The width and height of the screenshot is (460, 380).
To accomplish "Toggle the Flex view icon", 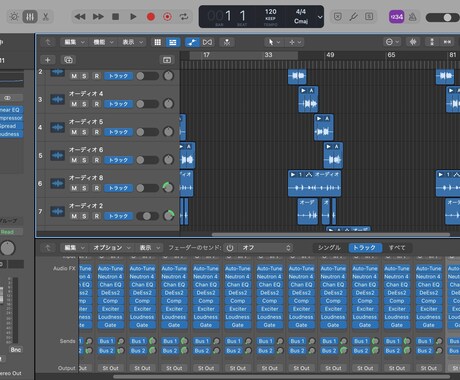I will point(207,42).
